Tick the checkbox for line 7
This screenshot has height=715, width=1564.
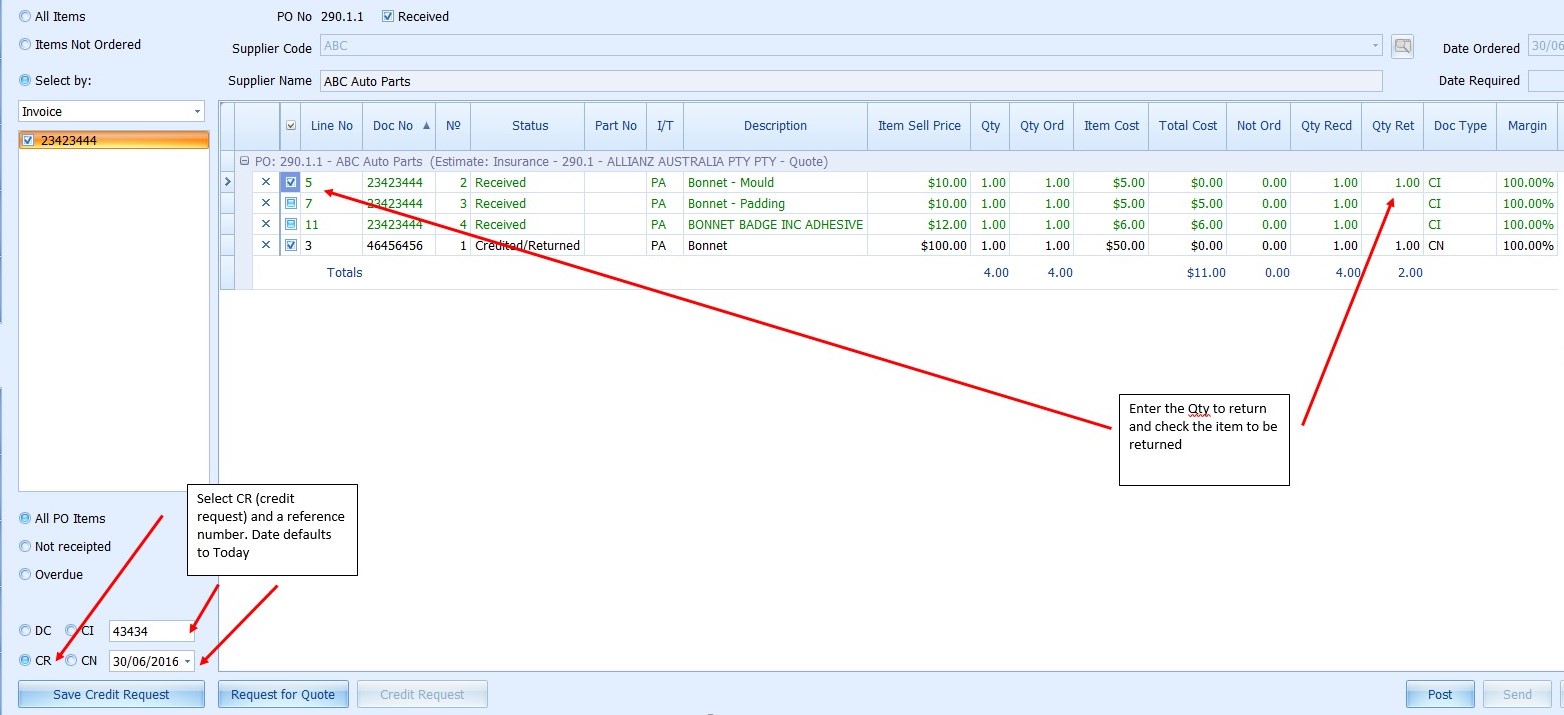[291, 203]
